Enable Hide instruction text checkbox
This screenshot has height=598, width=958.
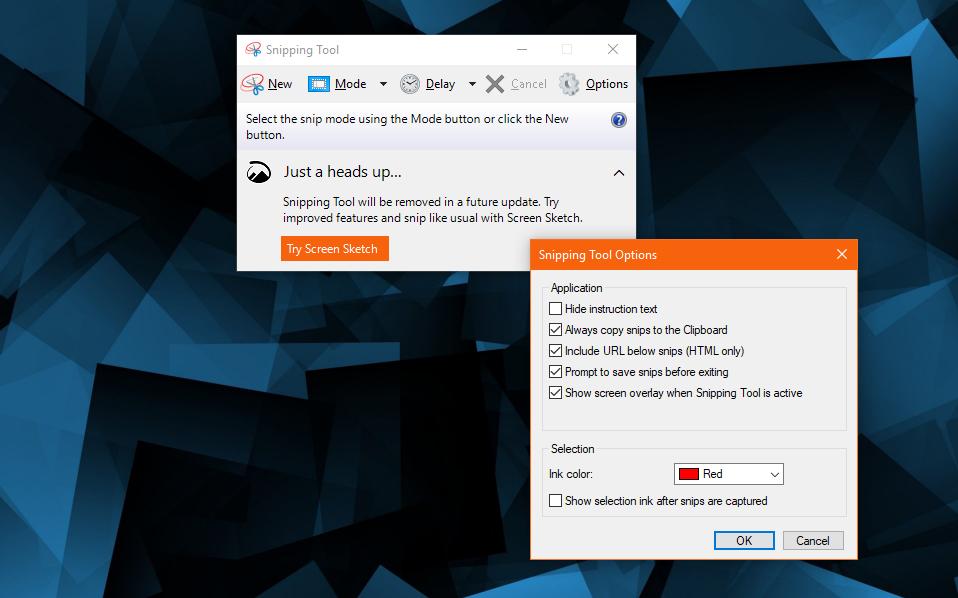(555, 309)
